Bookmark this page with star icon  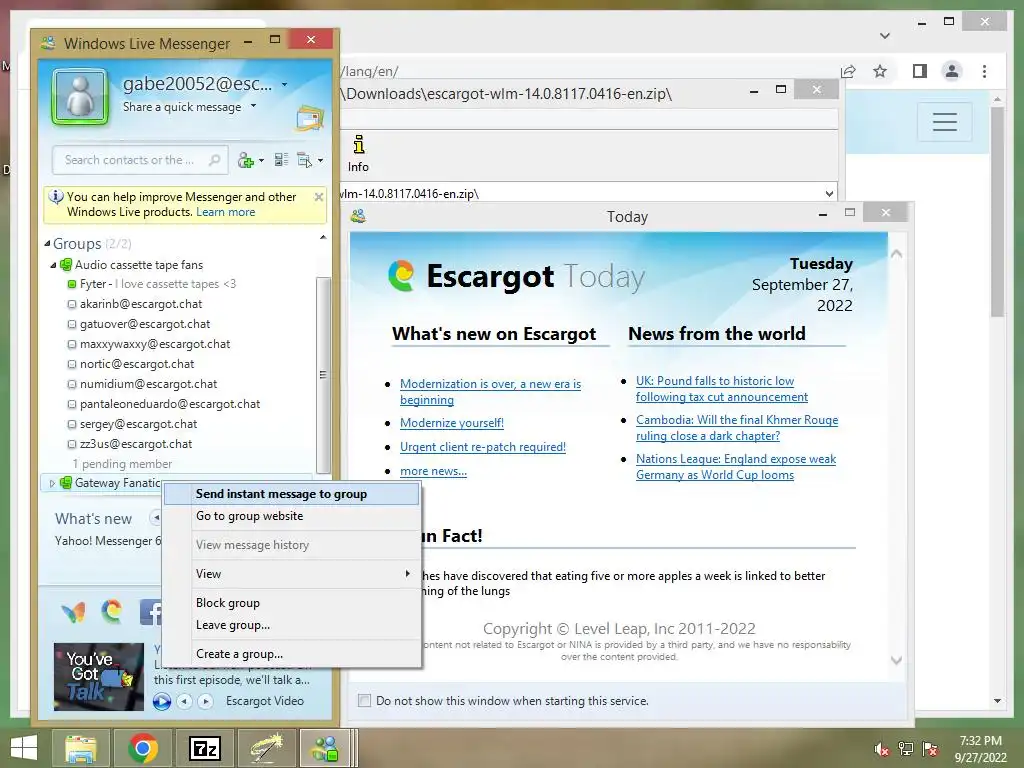coord(880,71)
